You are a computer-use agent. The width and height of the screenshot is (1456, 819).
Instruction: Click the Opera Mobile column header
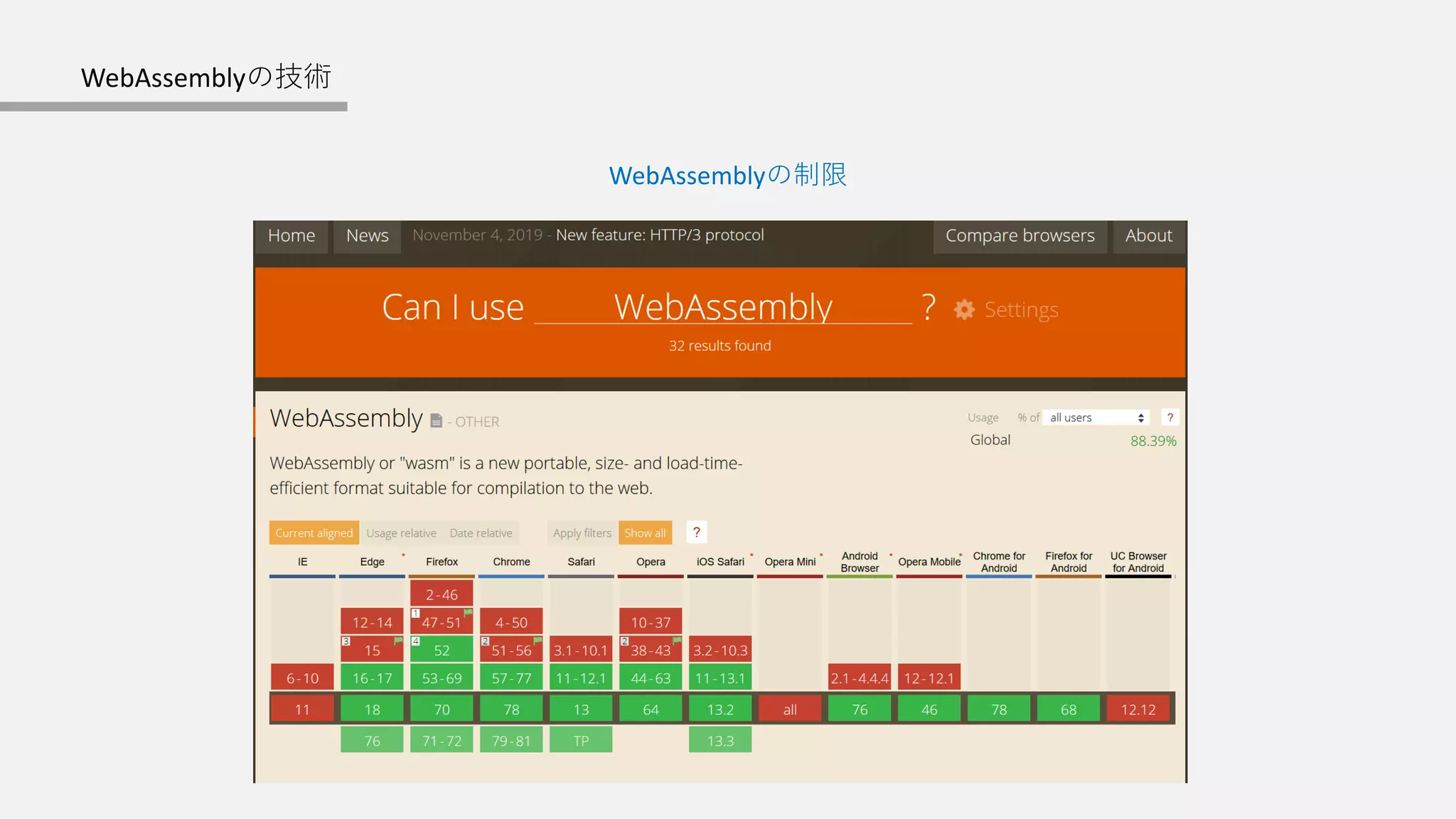tap(929, 562)
